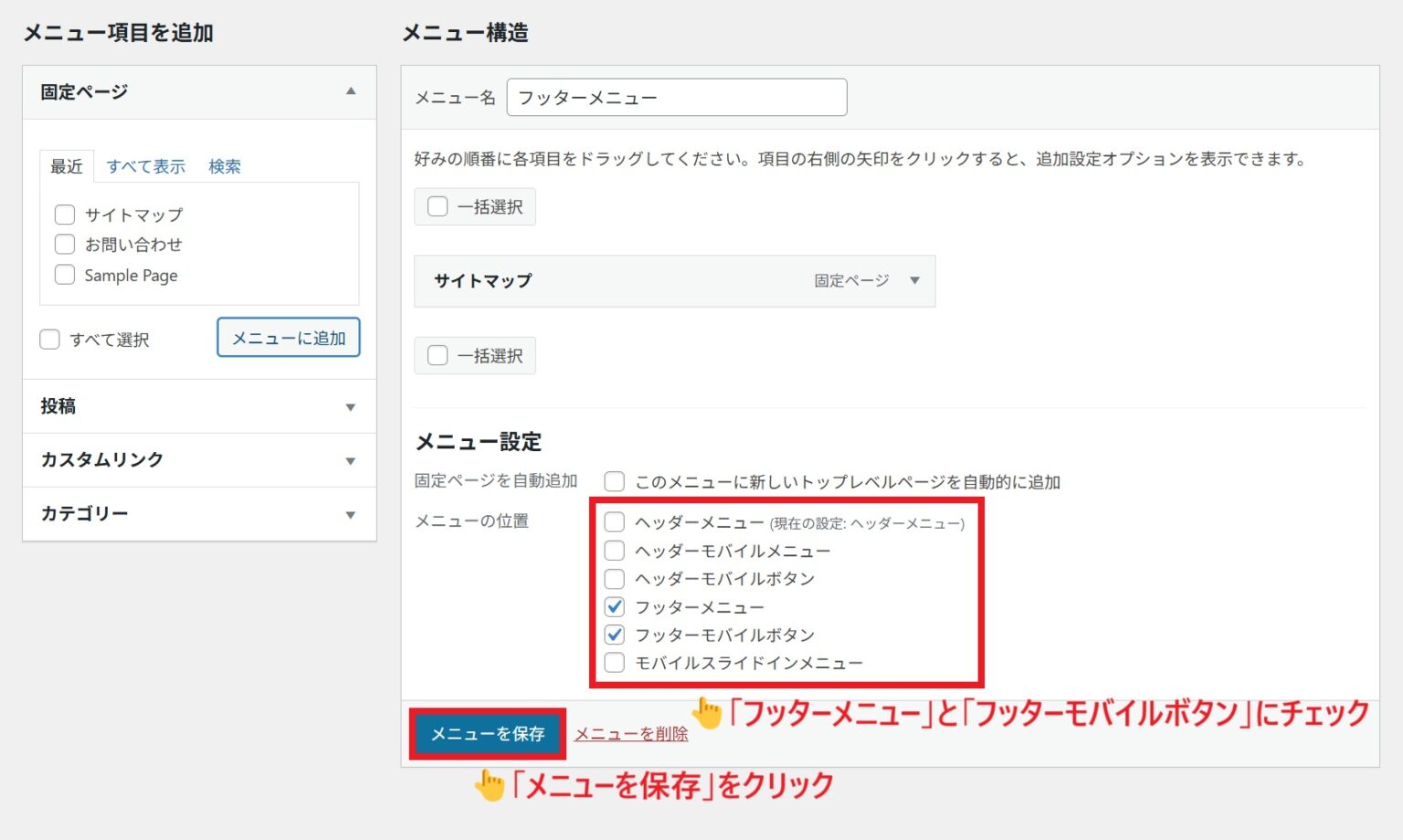The image size is (1403, 840).
Task: Check the ヘッダーメニュー position checkbox
Action: [615, 522]
